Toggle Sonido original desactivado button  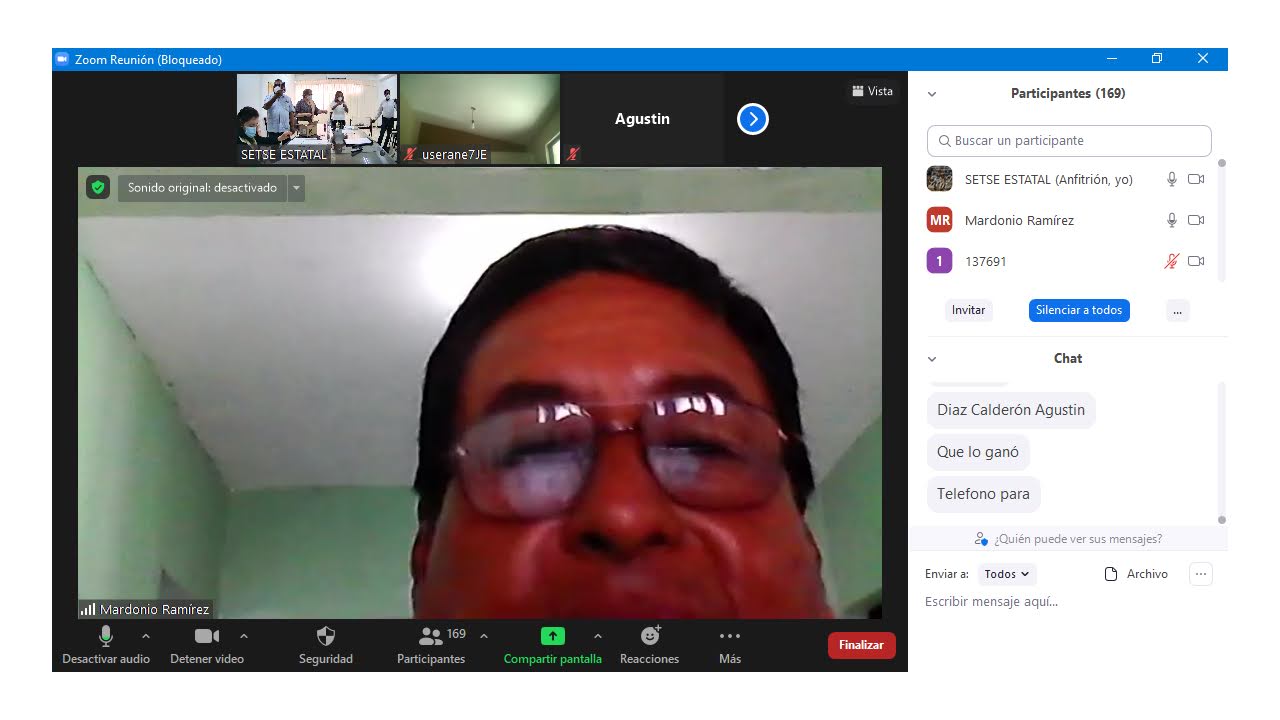pyautogui.click(x=202, y=188)
